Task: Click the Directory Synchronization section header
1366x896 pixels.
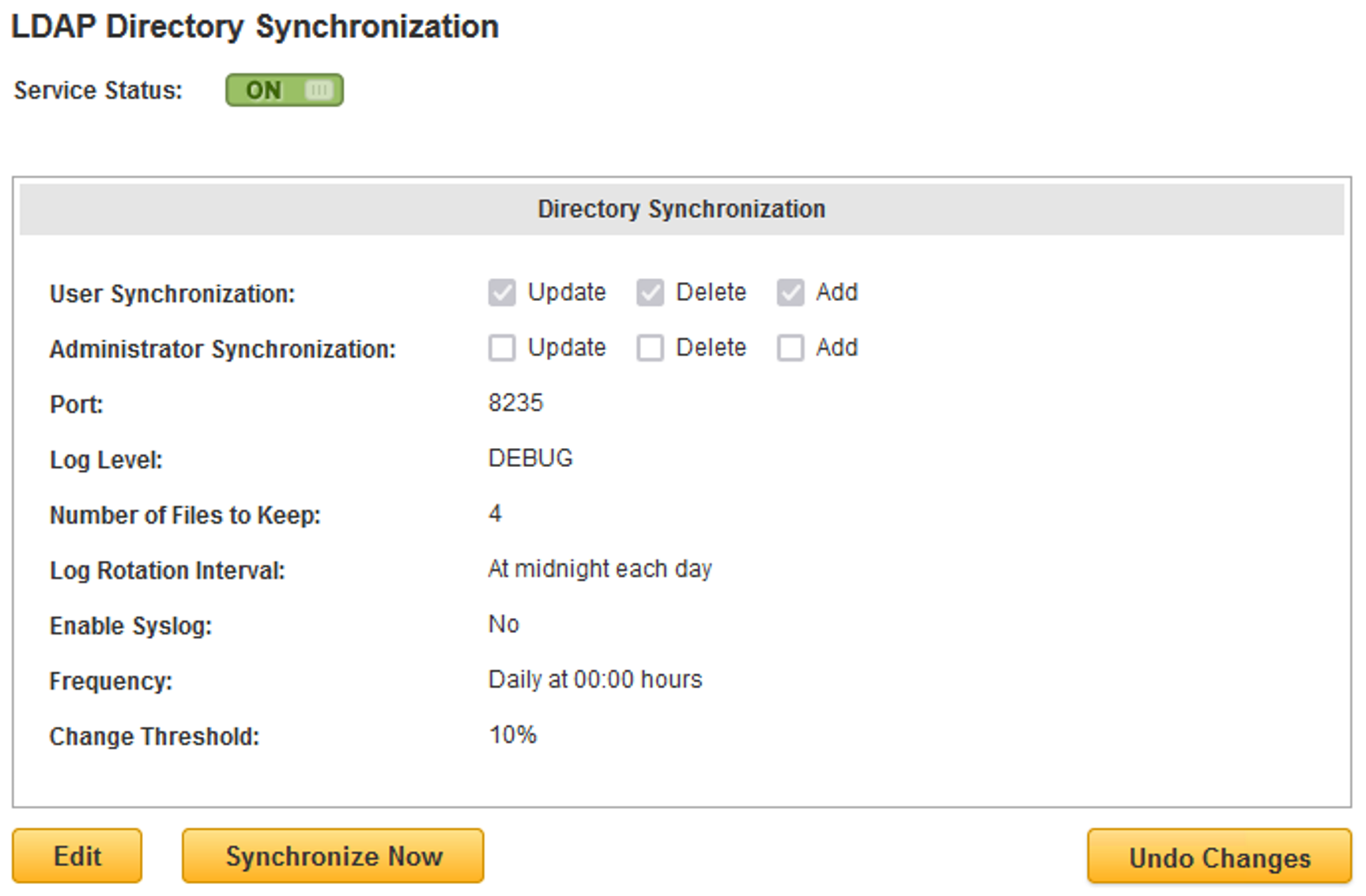Action: click(681, 209)
